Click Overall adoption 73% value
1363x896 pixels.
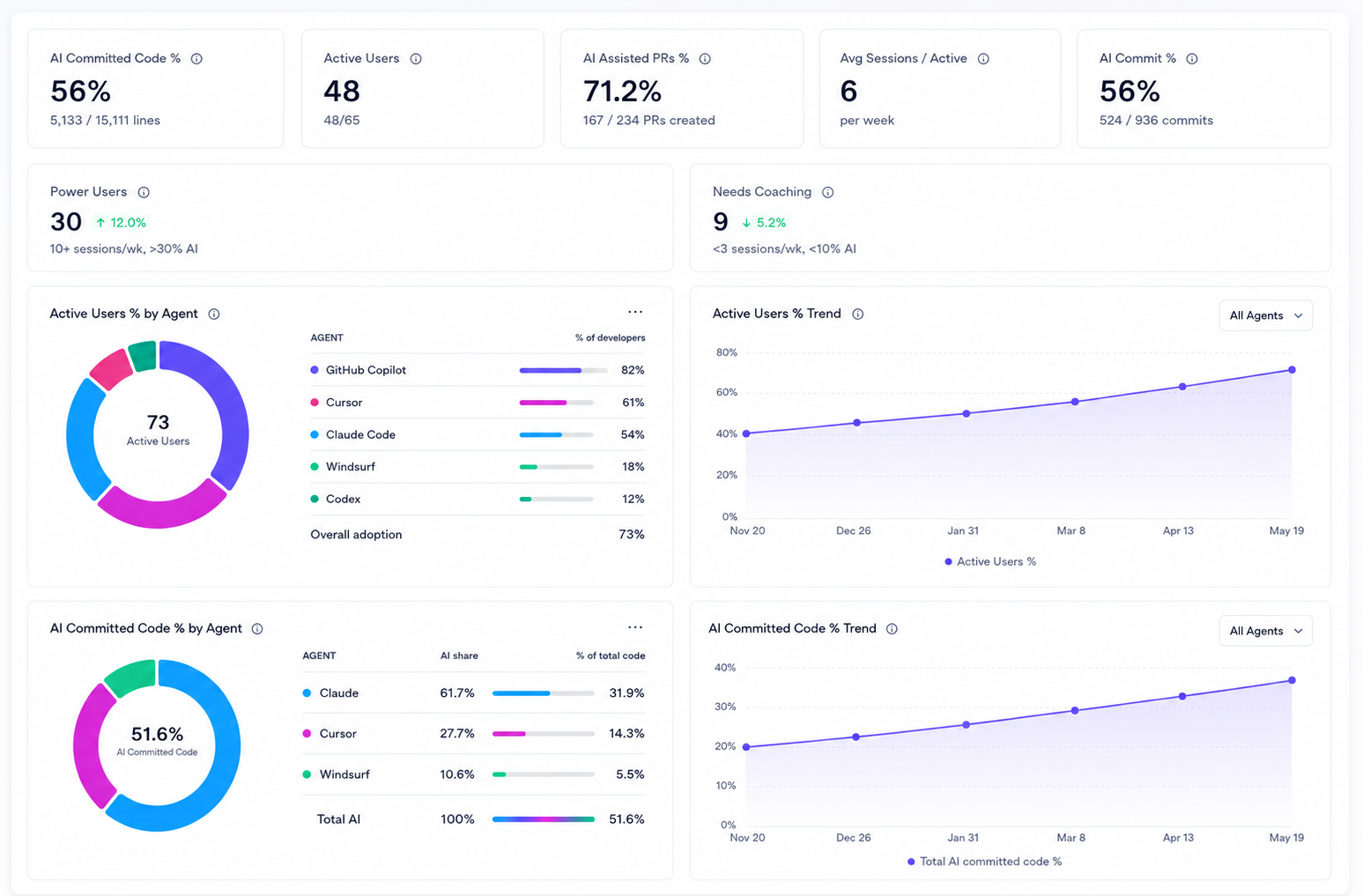[x=632, y=535]
